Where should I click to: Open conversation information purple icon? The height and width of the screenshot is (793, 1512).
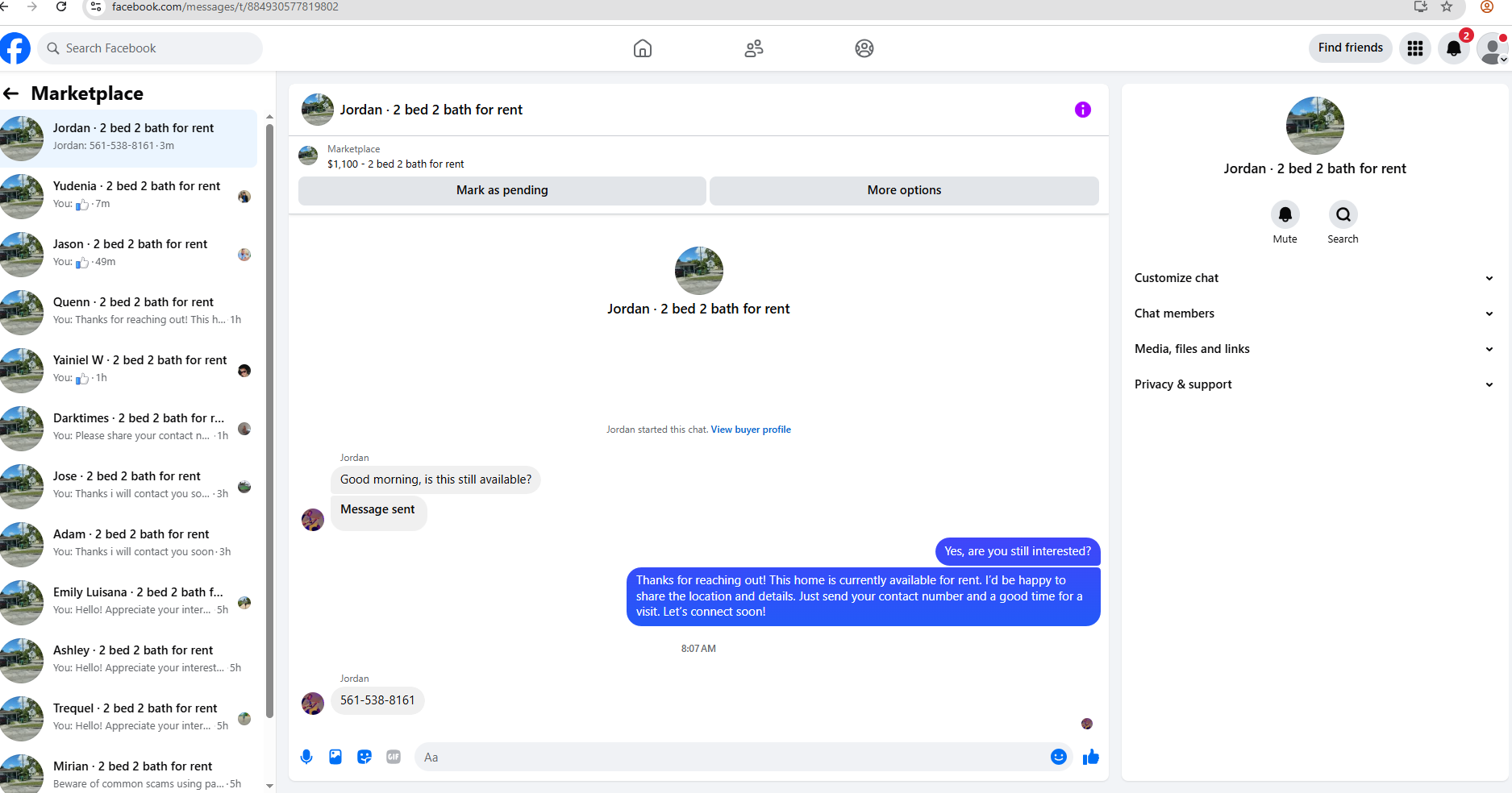click(x=1083, y=110)
